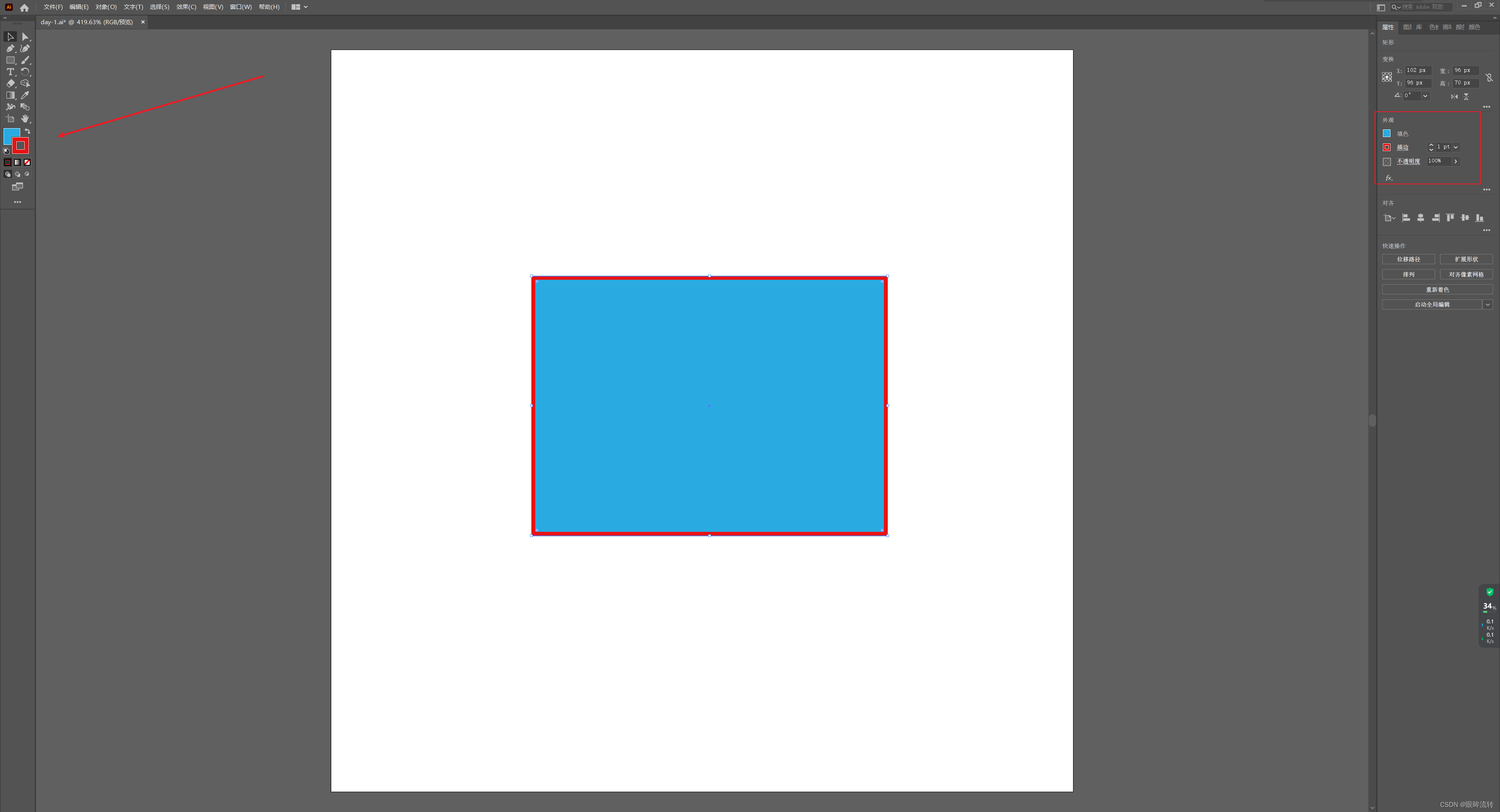Expand the opacity slider arrow

pos(1456,161)
